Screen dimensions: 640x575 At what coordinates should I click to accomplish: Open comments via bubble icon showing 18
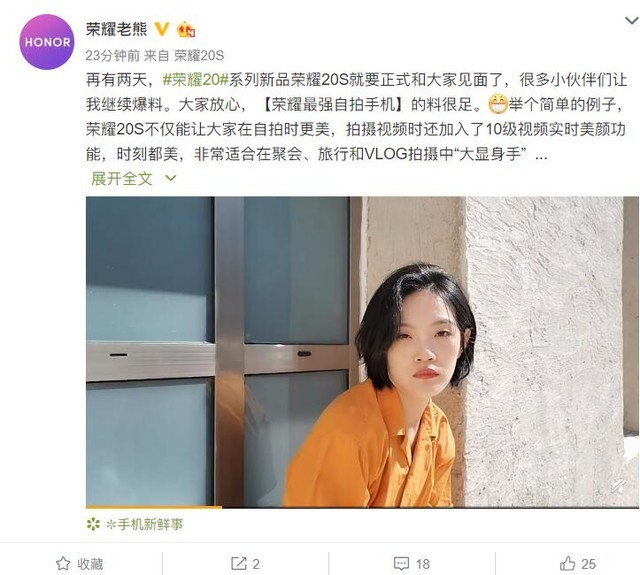pos(411,564)
